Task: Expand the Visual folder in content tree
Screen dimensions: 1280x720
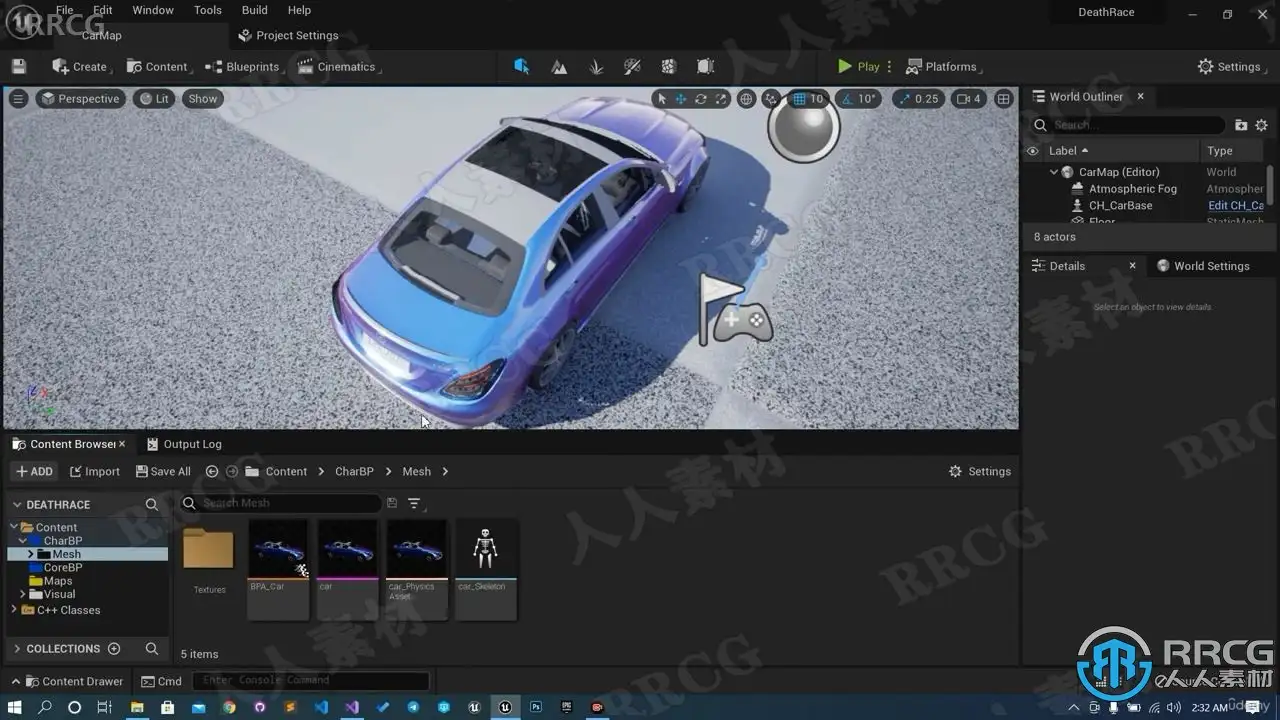Action: (23, 594)
